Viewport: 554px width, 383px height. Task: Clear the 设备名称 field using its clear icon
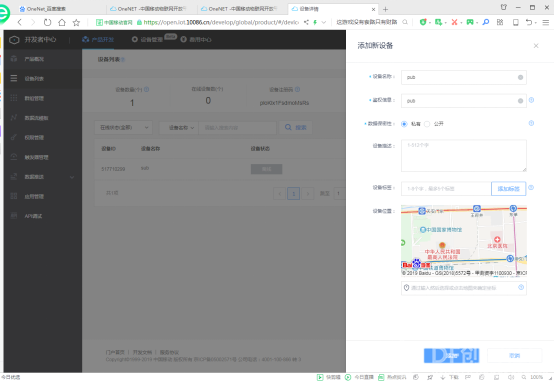point(520,77)
